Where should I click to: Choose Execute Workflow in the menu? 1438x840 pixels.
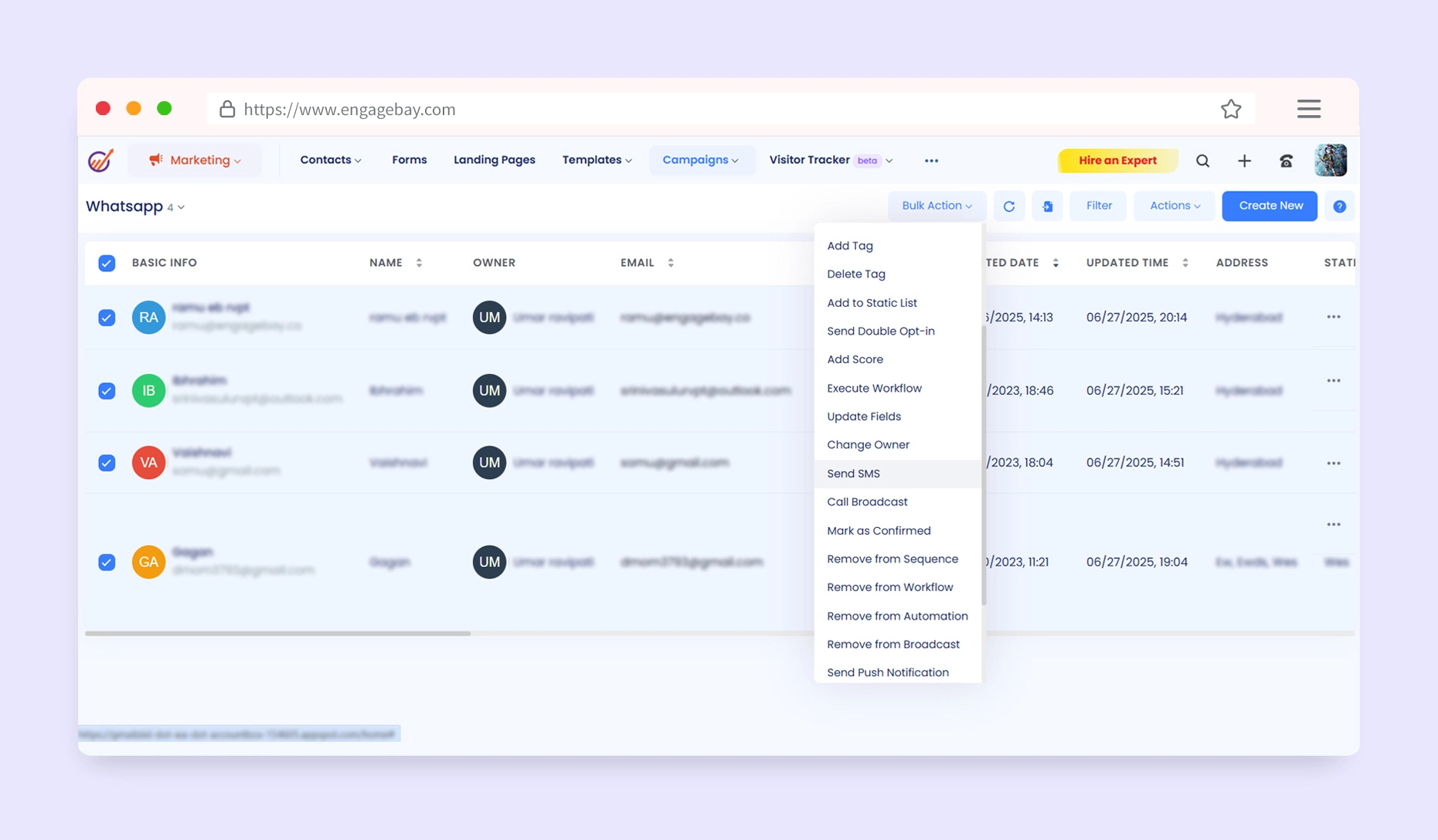874,388
